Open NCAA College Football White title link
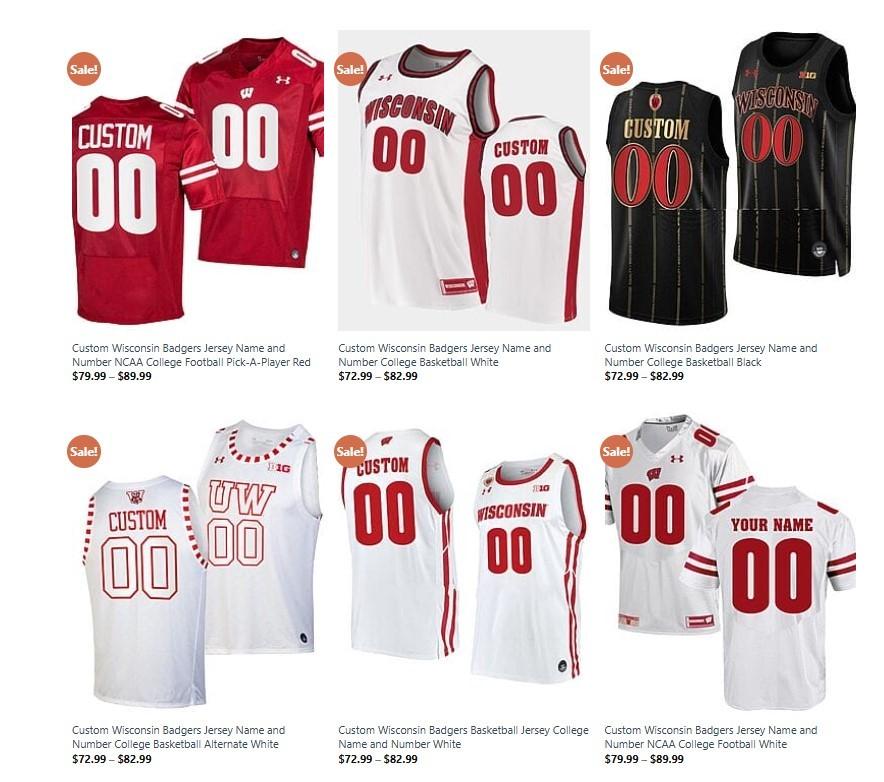 tap(711, 737)
